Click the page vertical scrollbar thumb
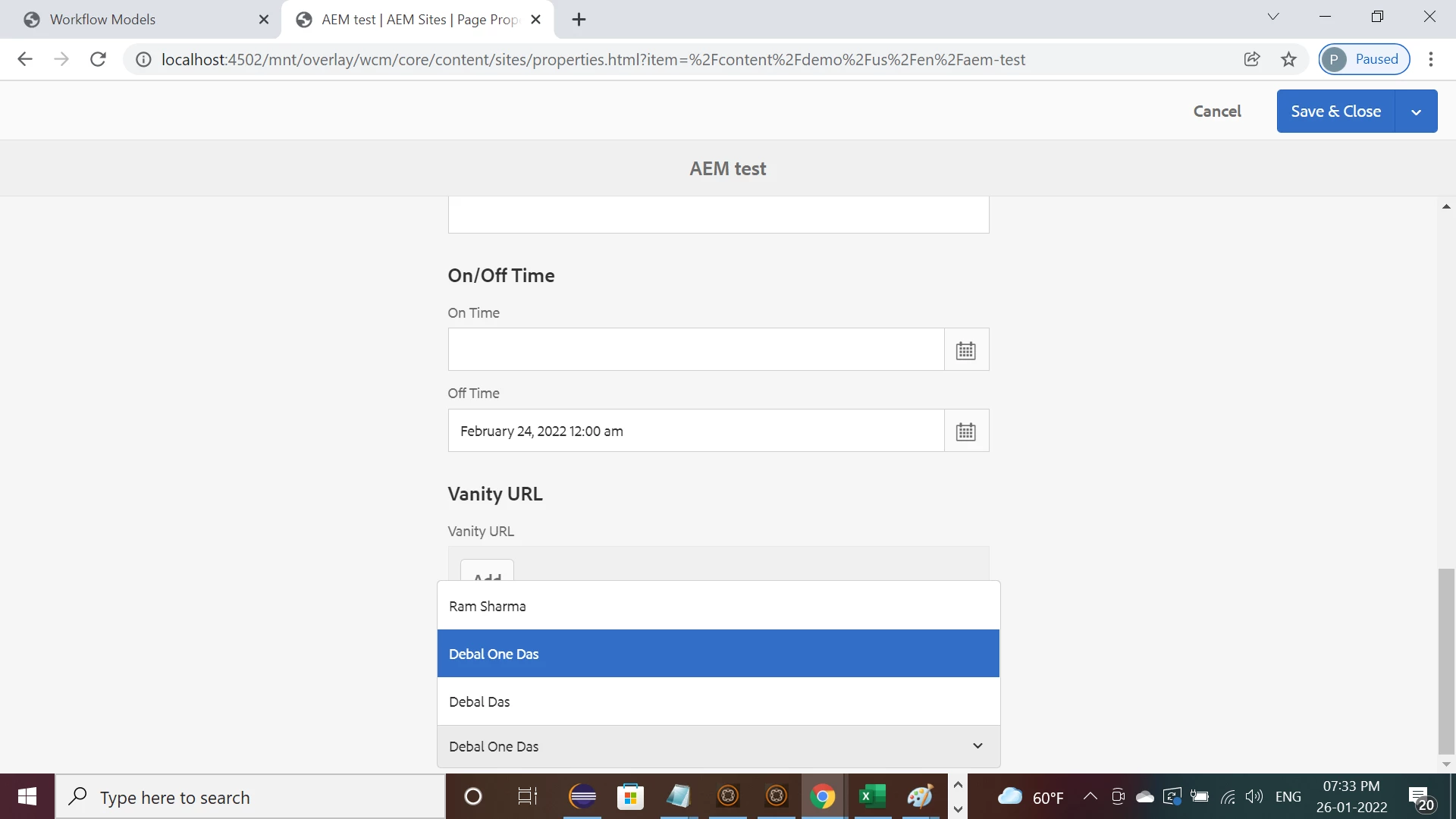The width and height of the screenshot is (1456, 819). coord(1446,660)
